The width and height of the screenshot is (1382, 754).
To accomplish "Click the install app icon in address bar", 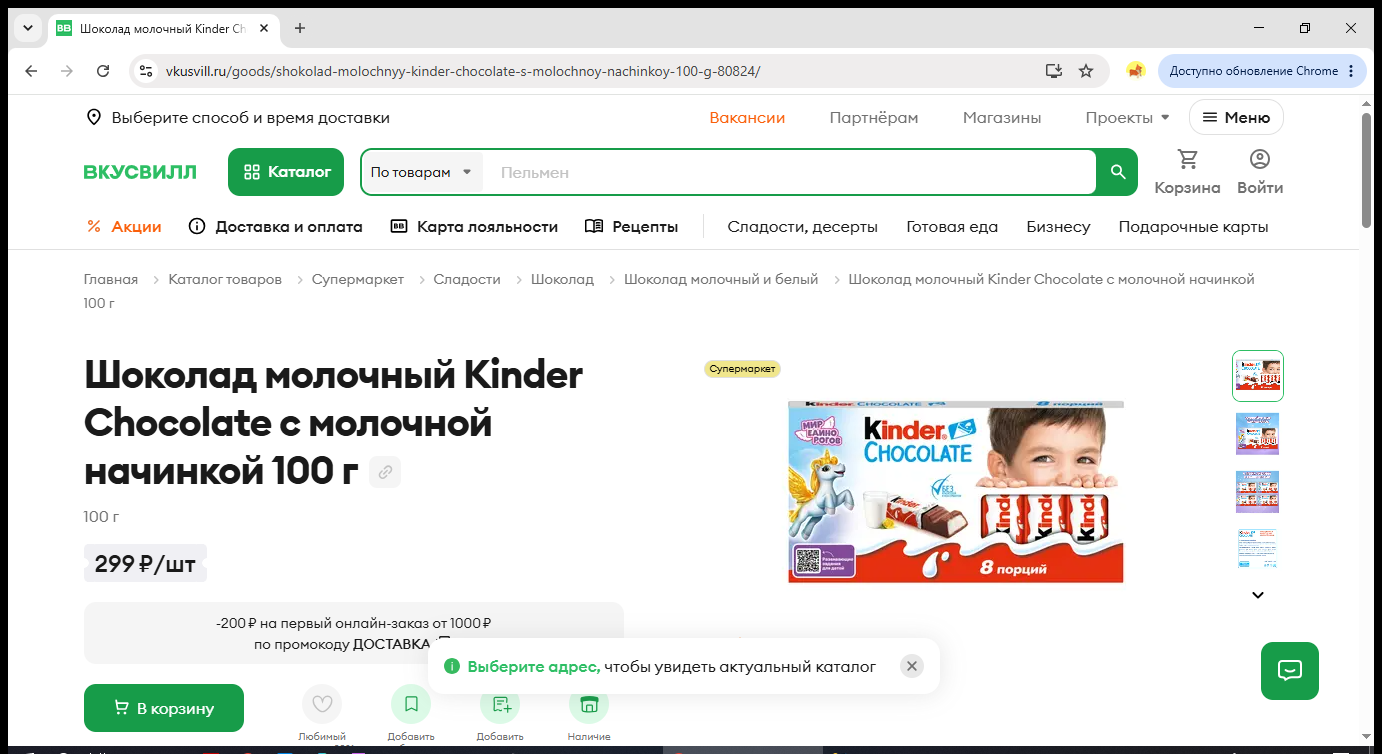I will 1053,71.
